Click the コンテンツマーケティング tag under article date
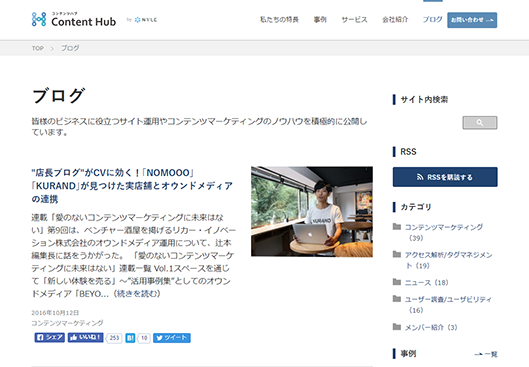The width and height of the screenshot is (529, 367). 67,323
